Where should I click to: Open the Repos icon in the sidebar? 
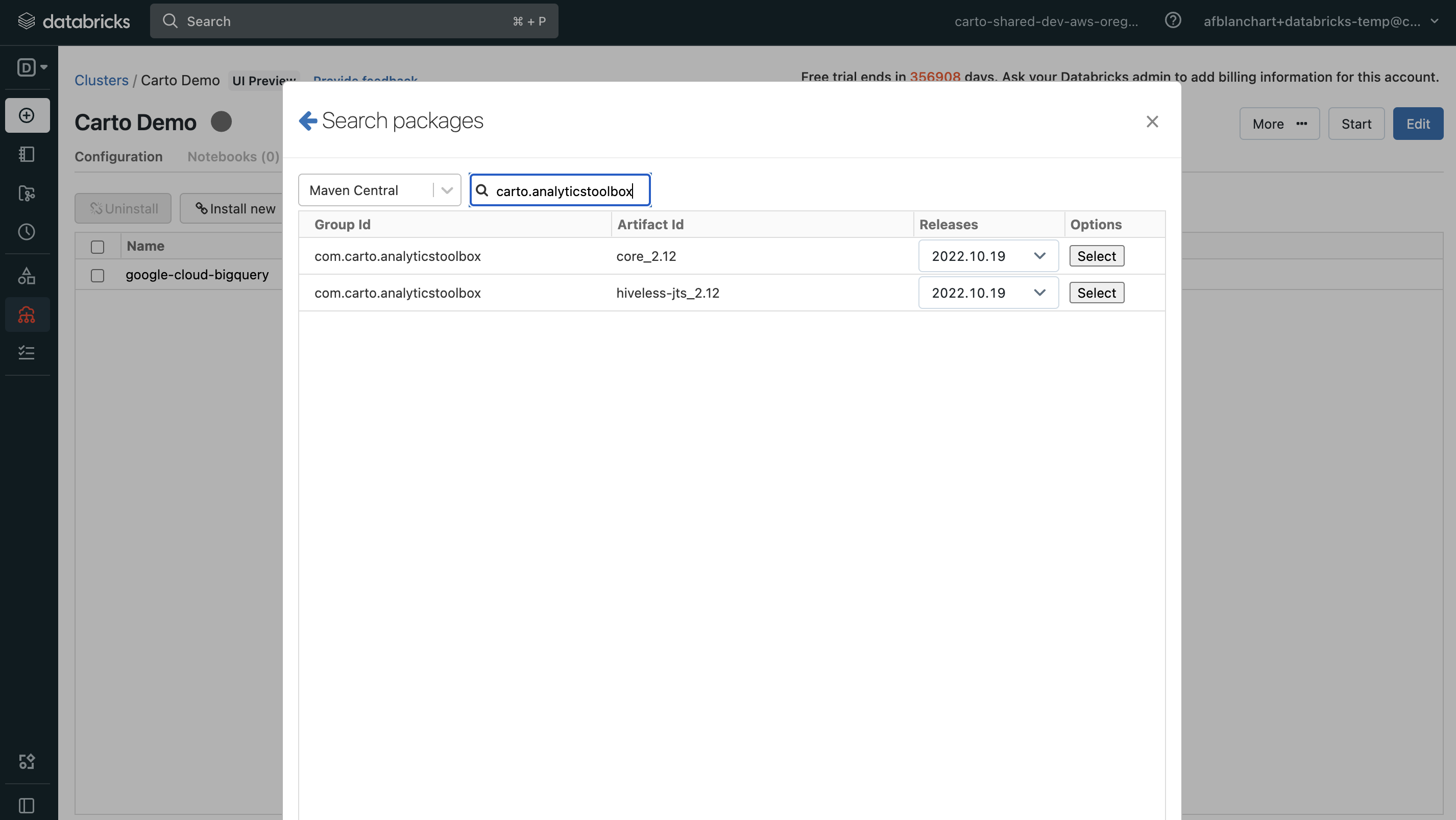click(27, 194)
